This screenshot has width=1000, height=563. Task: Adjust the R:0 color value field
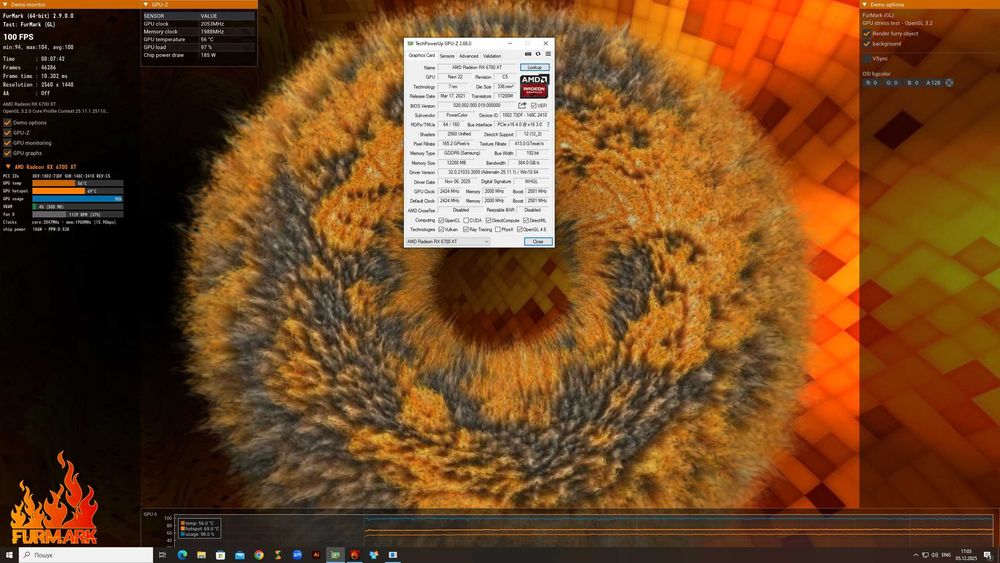click(x=872, y=83)
